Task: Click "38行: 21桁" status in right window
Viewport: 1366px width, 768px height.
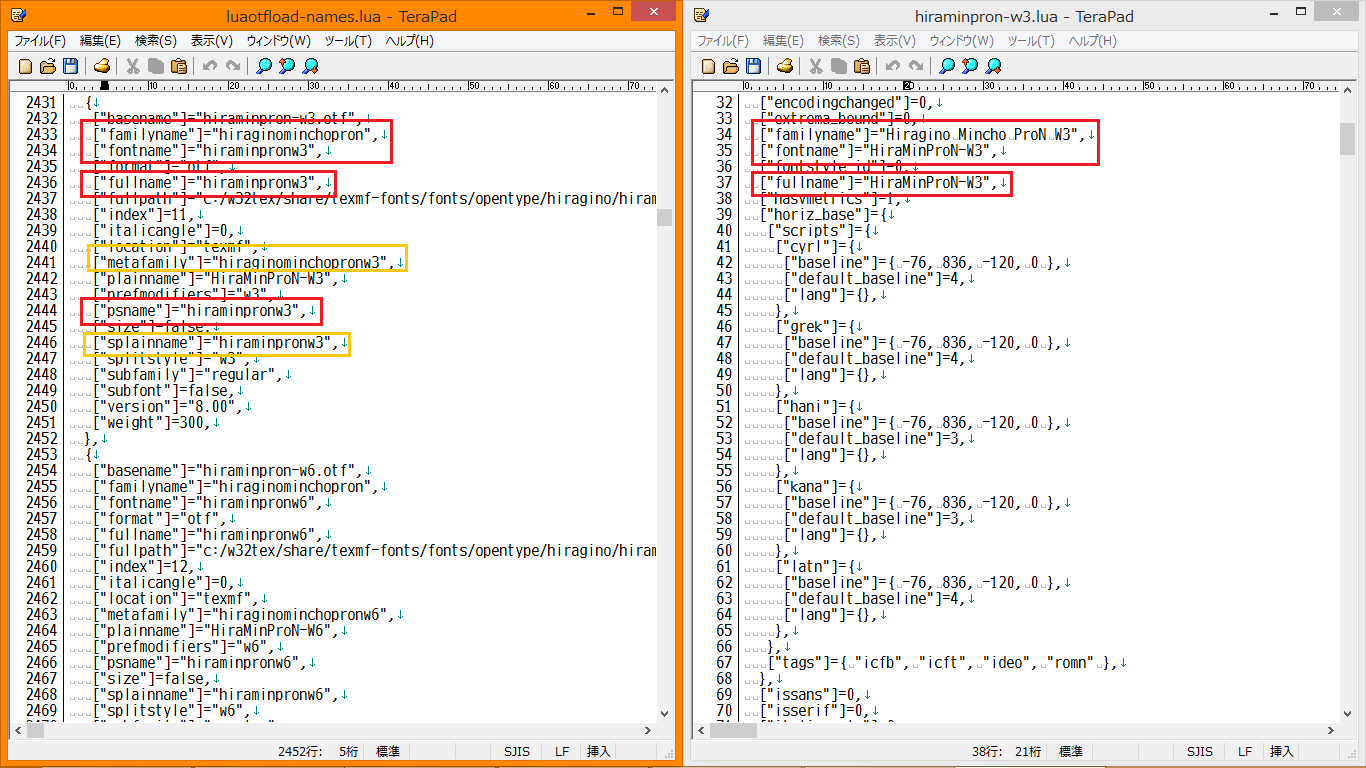Action: 1006,751
